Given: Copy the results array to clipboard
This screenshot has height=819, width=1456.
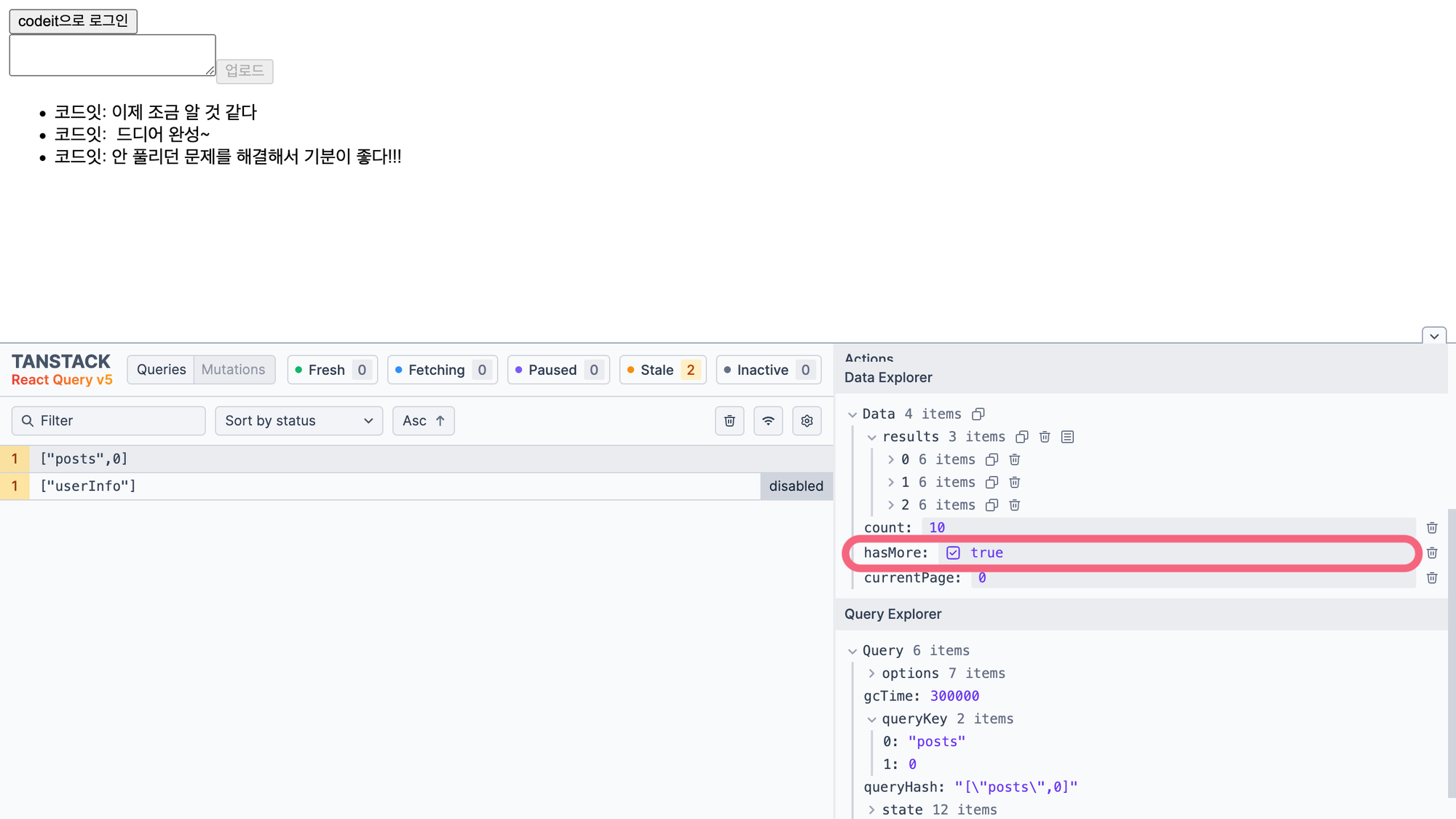Looking at the screenshot, I should 1022,437.
